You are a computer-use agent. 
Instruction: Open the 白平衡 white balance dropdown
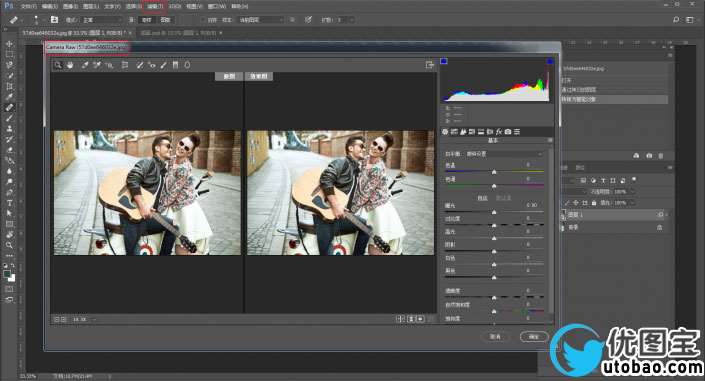coord(504,154)
